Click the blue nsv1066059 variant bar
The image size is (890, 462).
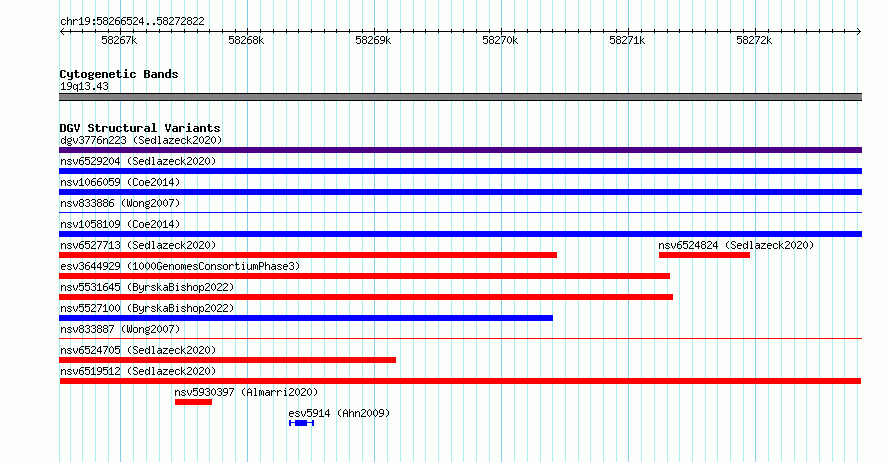[460, 192]
